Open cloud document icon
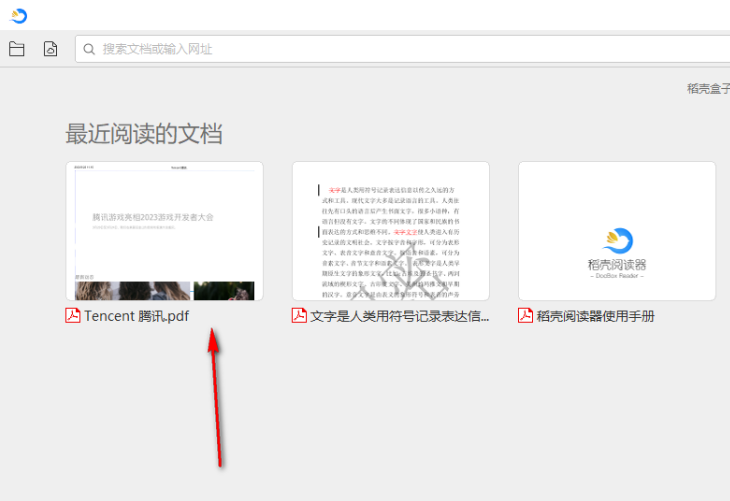This screenshot has width=730, height=501. tap(50, 49)
